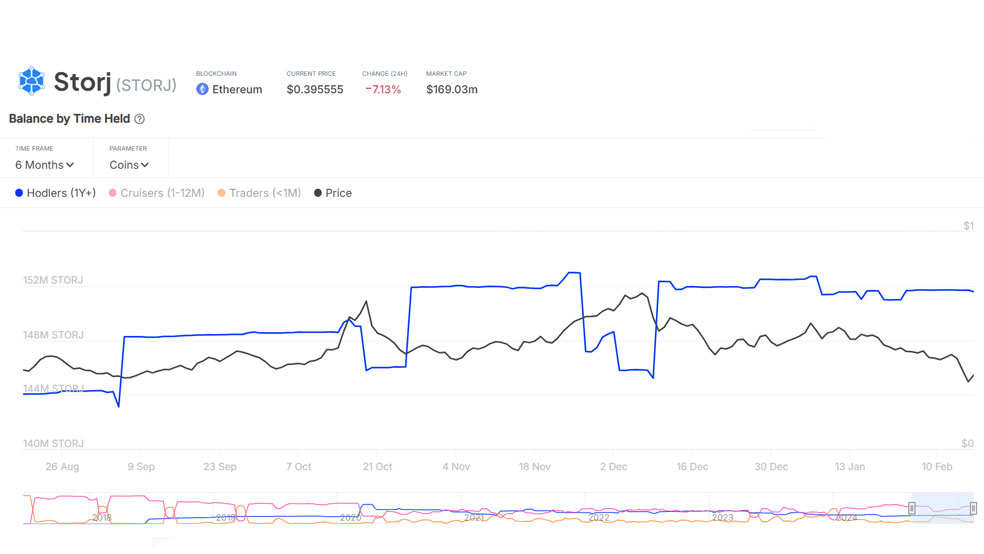Click the 2023 marker in the navigator

pos(722,518)
